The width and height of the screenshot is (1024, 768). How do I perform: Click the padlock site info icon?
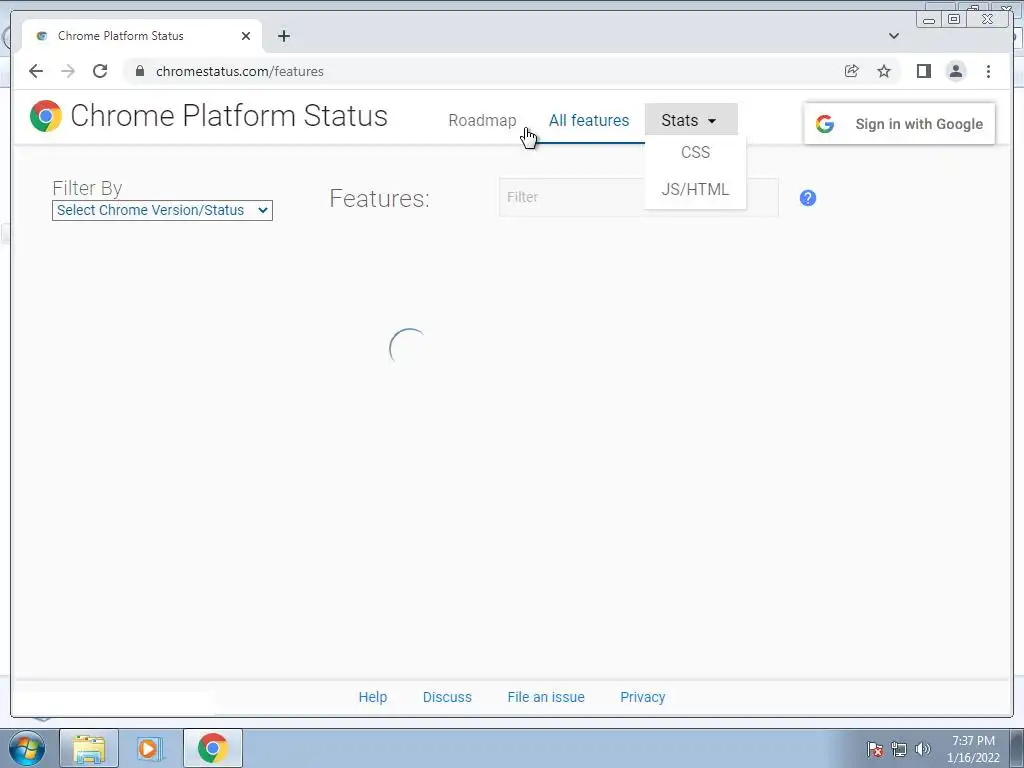click(140, 71)
